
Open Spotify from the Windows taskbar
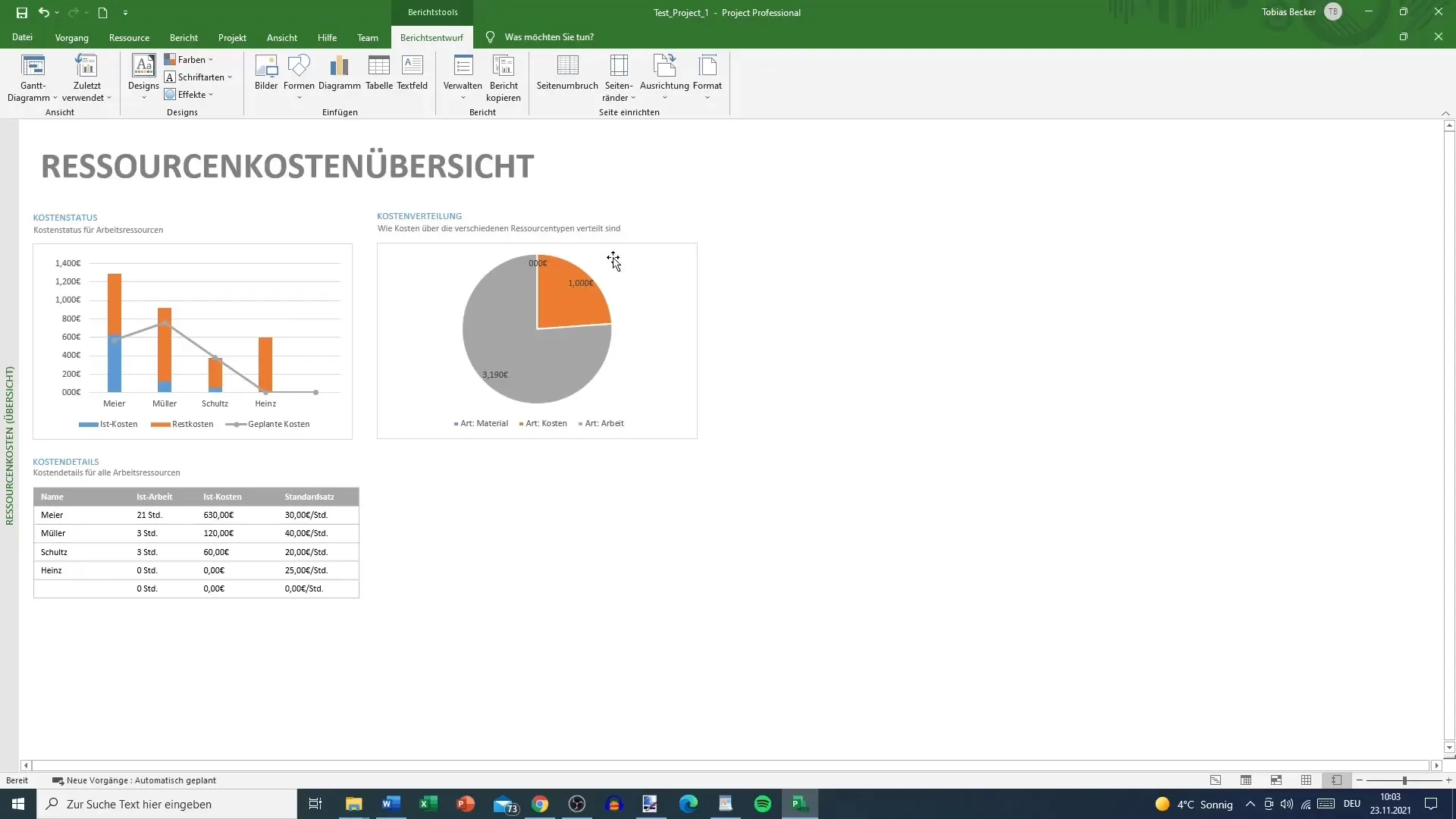tap(763, 804)
